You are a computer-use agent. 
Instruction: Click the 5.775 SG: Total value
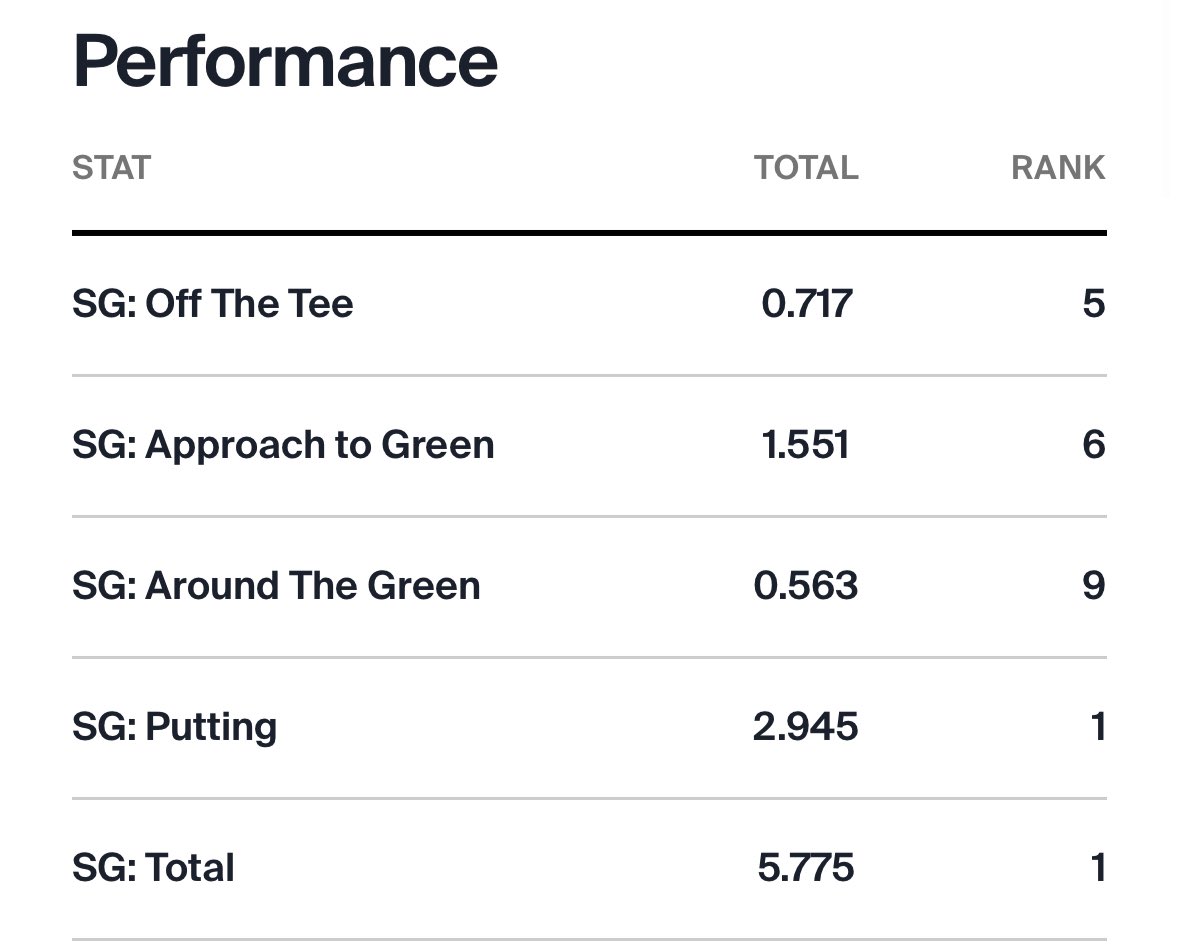pyautogui.click(x=806, y=868)
